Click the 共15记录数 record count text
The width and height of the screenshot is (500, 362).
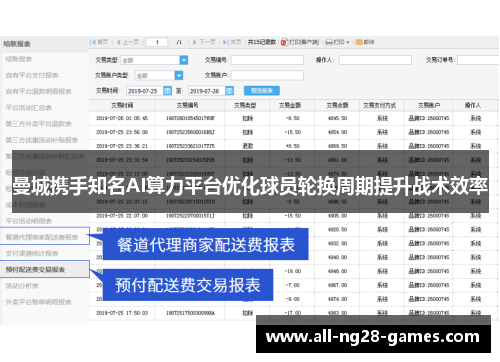tap(262, 42)
